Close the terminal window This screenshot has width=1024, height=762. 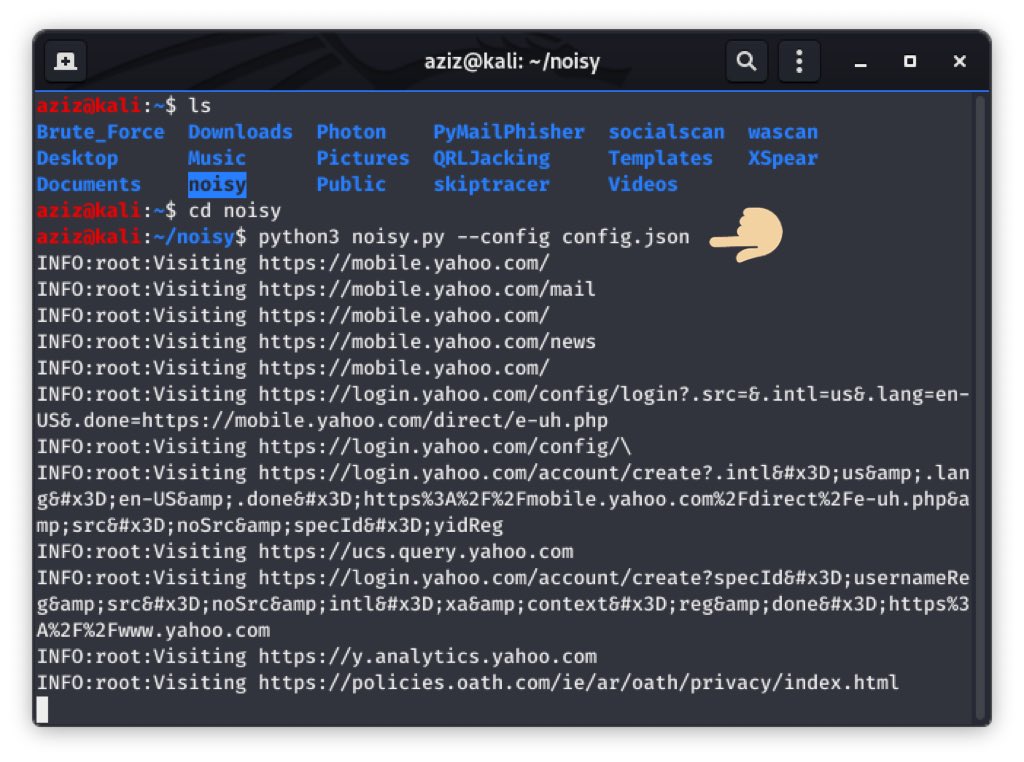click(x=959, y=61)
